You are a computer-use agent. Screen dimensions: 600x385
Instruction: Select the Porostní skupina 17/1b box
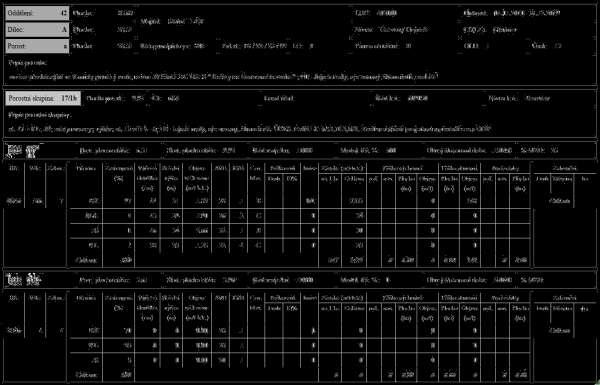(x=43, y=99)
